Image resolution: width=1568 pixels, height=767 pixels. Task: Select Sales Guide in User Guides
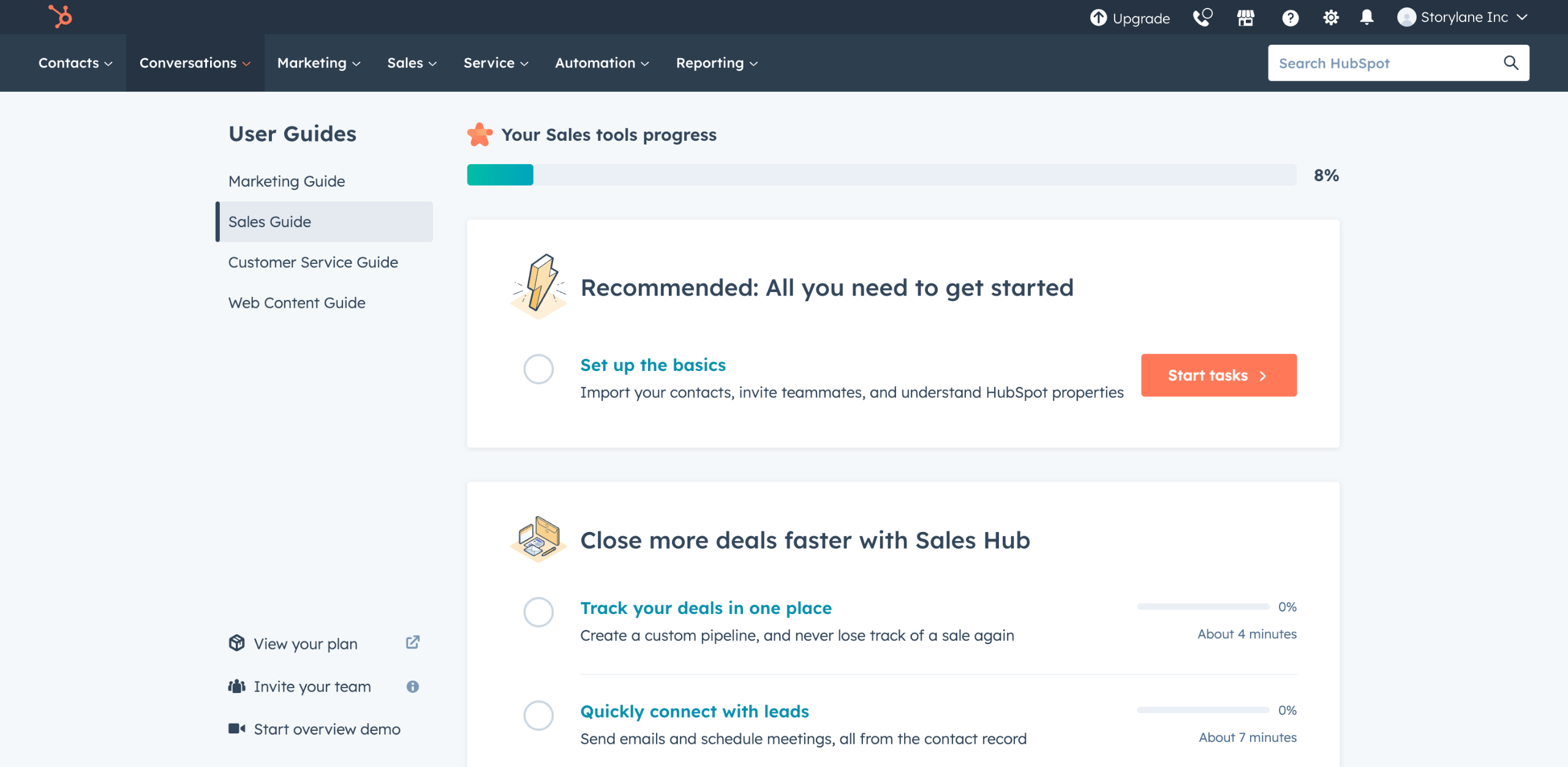tap(325, 222)
